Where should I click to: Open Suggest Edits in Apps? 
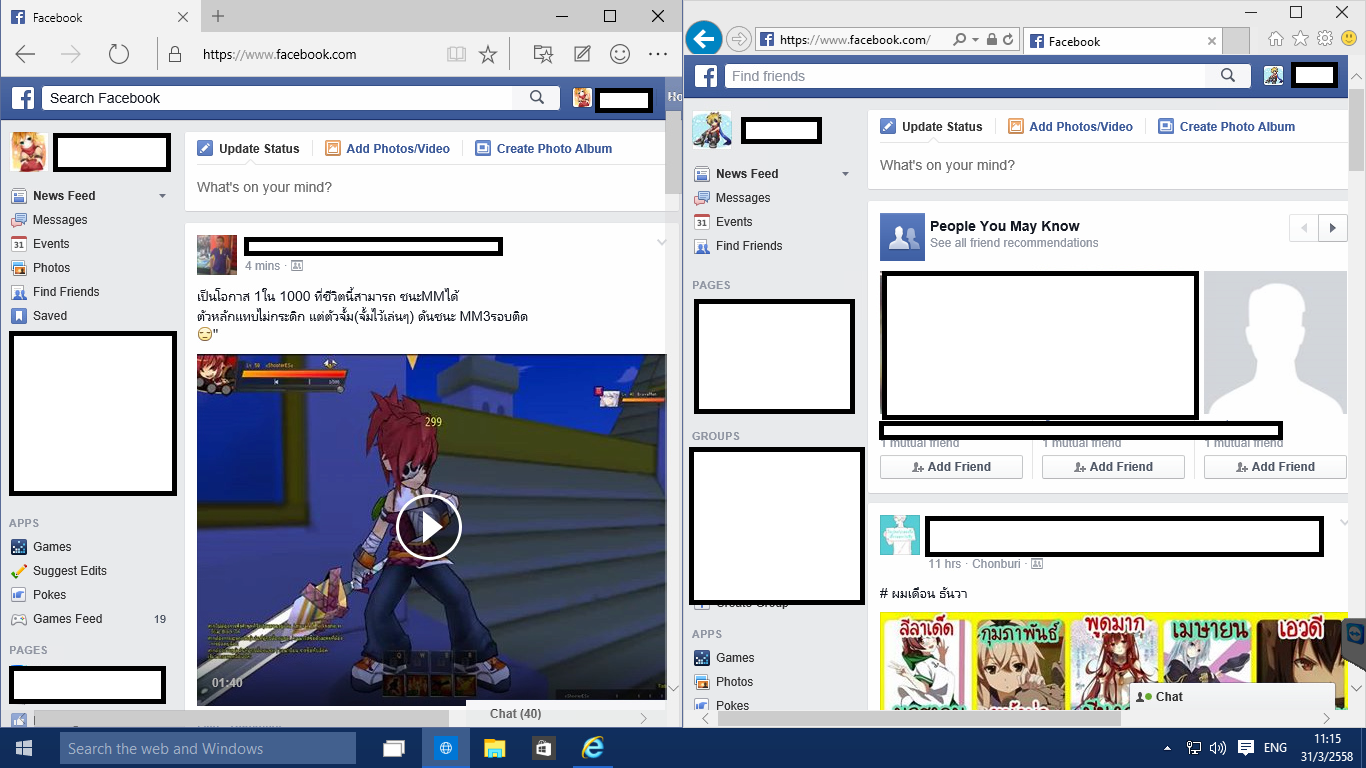[69, 571]
